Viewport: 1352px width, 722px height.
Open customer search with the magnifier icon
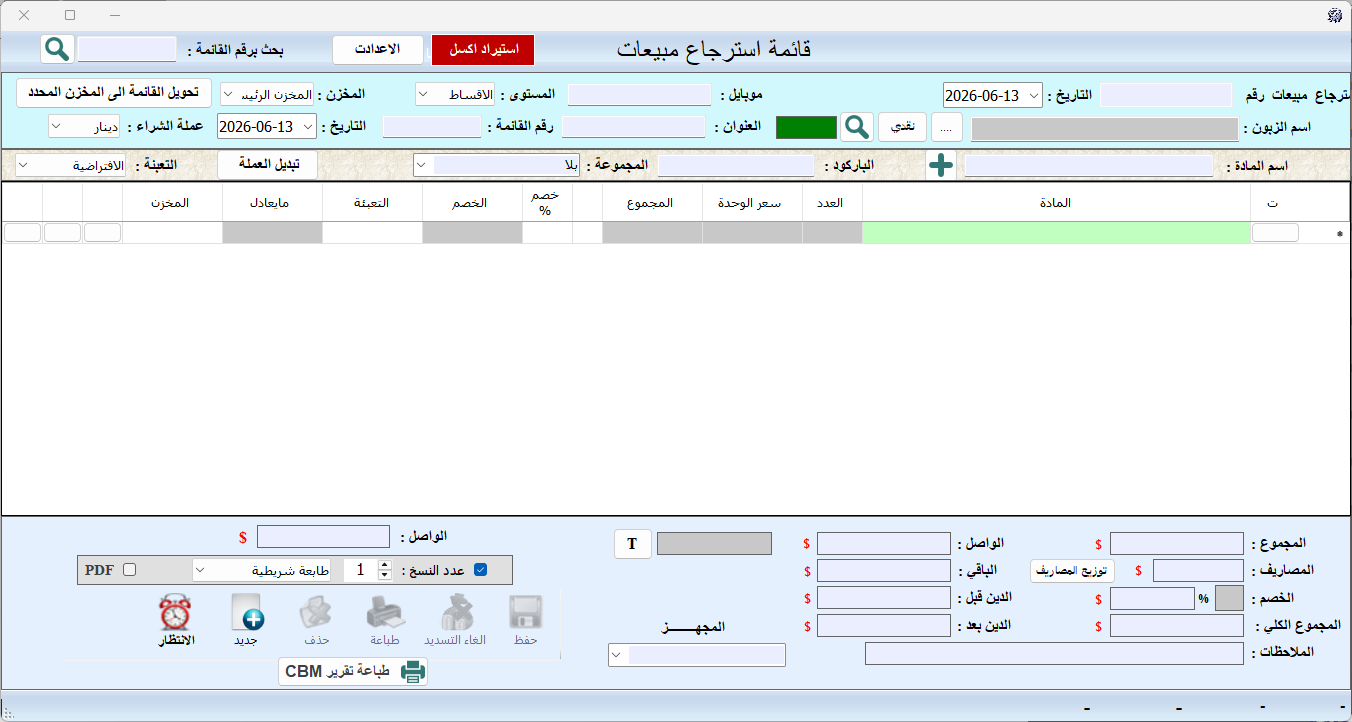tap(856, 127)
